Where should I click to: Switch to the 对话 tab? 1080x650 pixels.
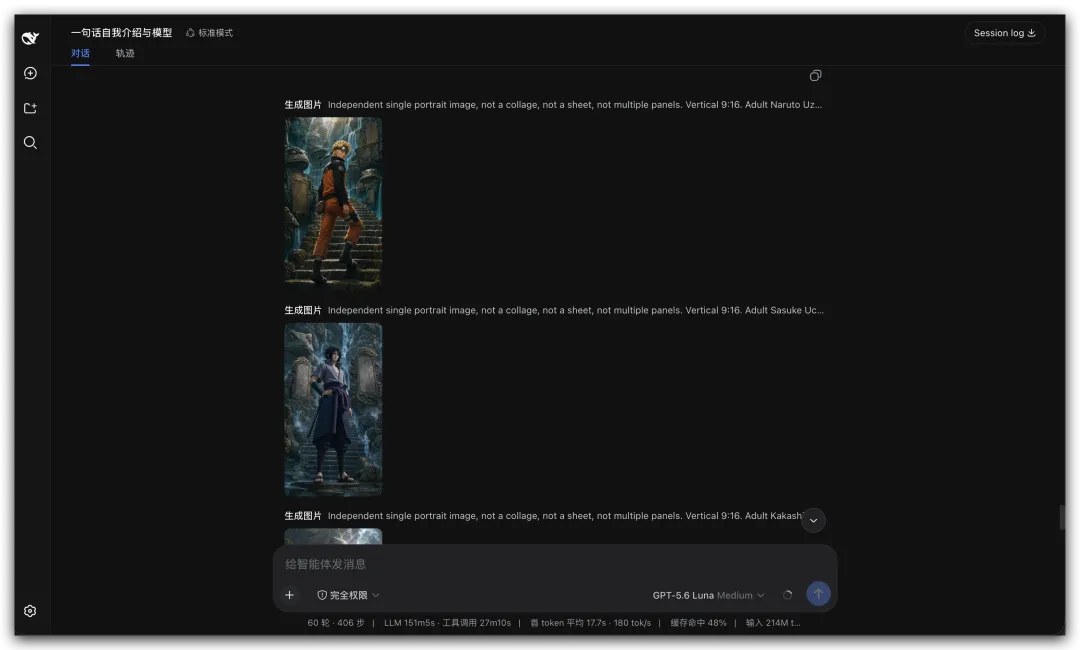click(x=80, y=54)
